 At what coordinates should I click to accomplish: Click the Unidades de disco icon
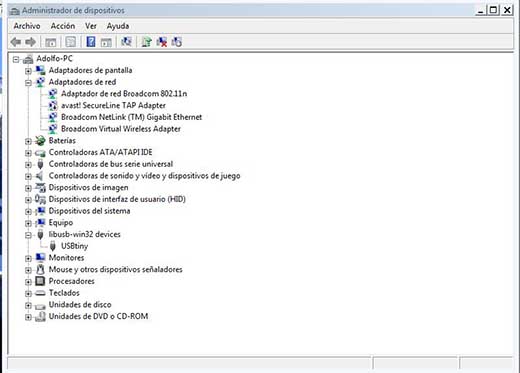[40, 305]
